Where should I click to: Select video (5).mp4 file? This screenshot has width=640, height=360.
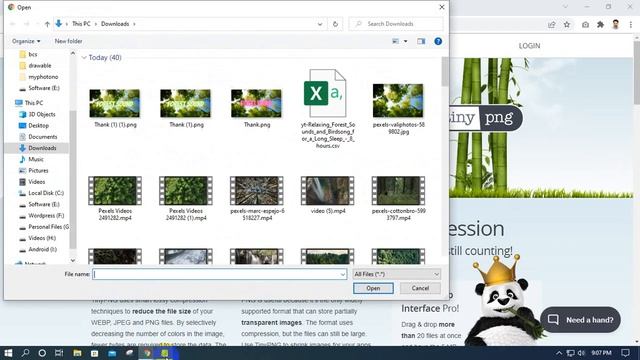[x=327, y=195]
